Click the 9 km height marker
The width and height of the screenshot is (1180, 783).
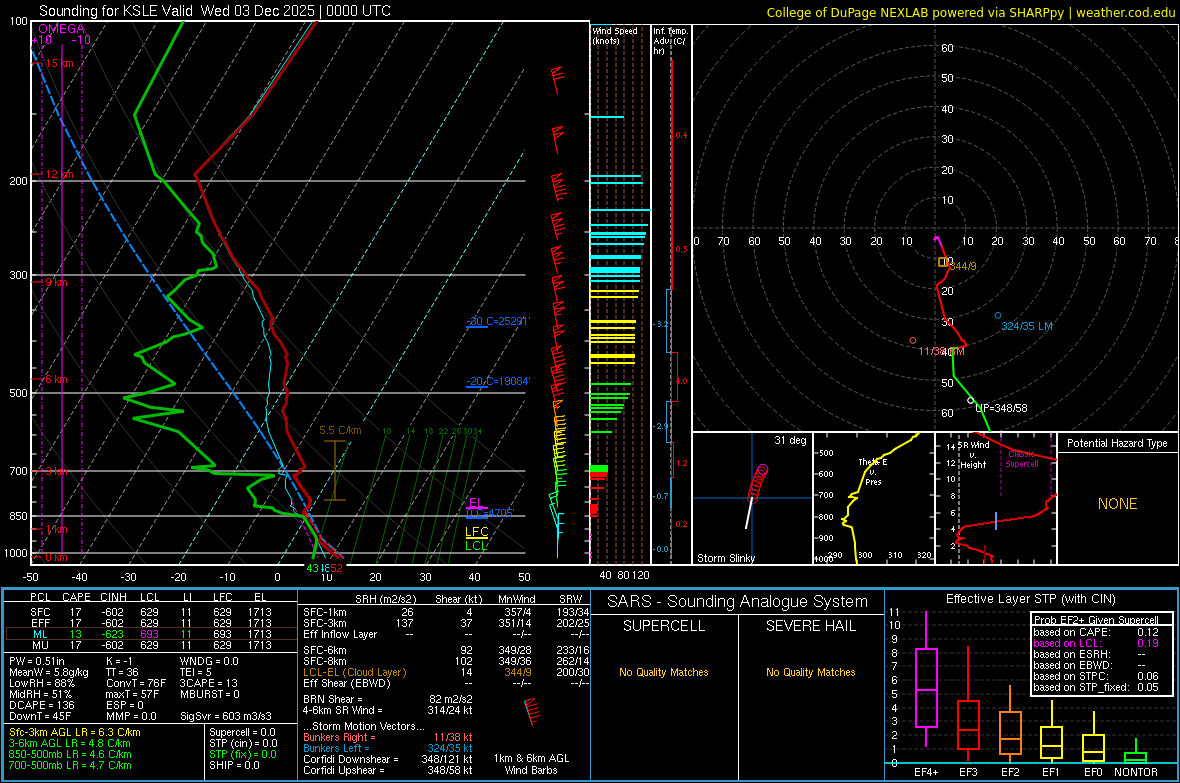tap(56, 282)
